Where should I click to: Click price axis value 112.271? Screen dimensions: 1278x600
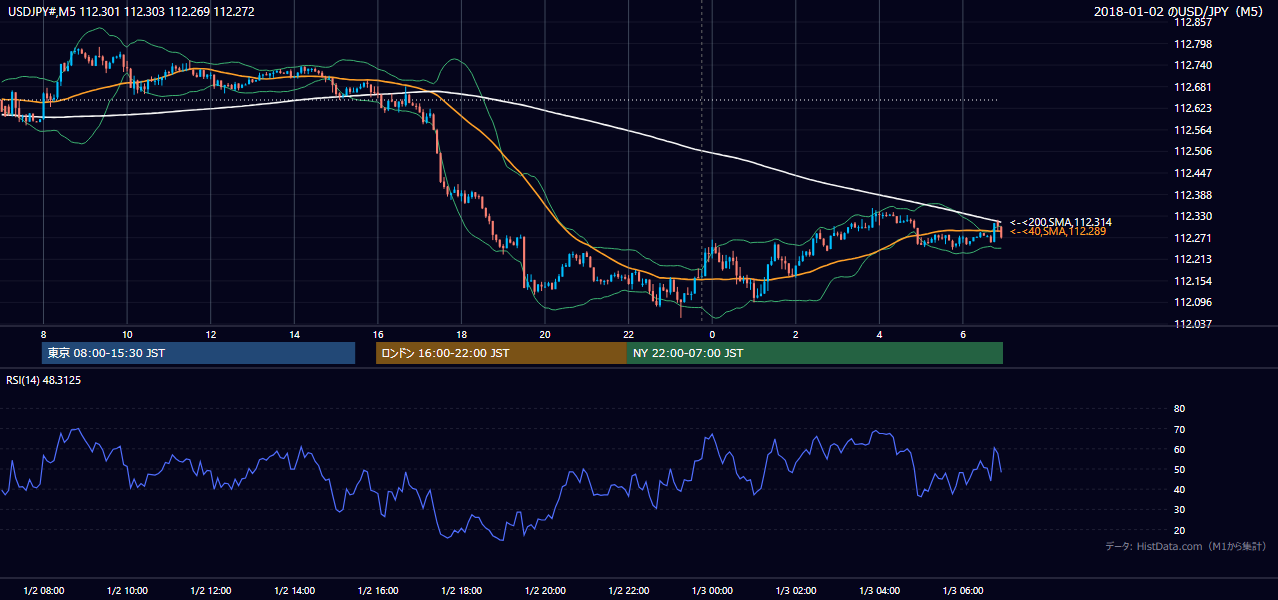[1192, 238]
